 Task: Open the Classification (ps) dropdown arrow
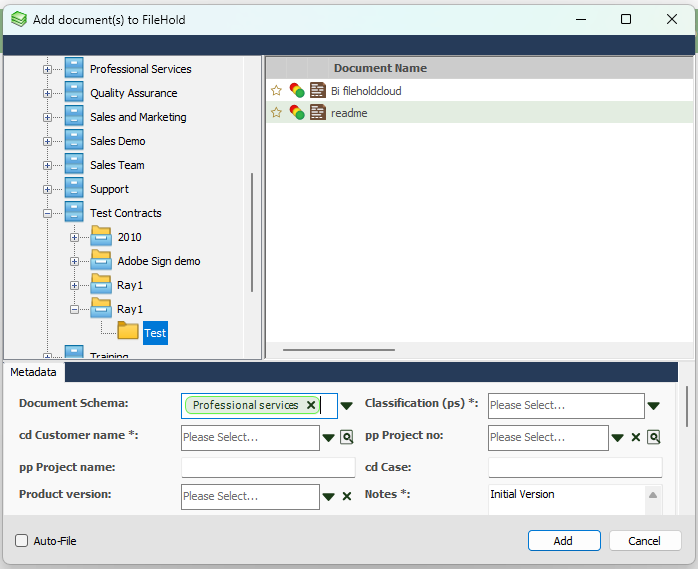coord(654,405)
